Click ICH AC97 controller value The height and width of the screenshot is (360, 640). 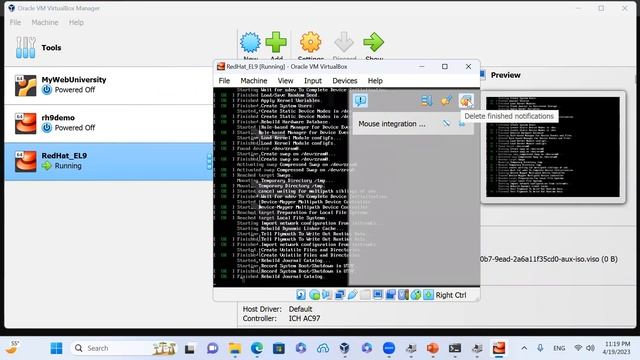point(304,318)
